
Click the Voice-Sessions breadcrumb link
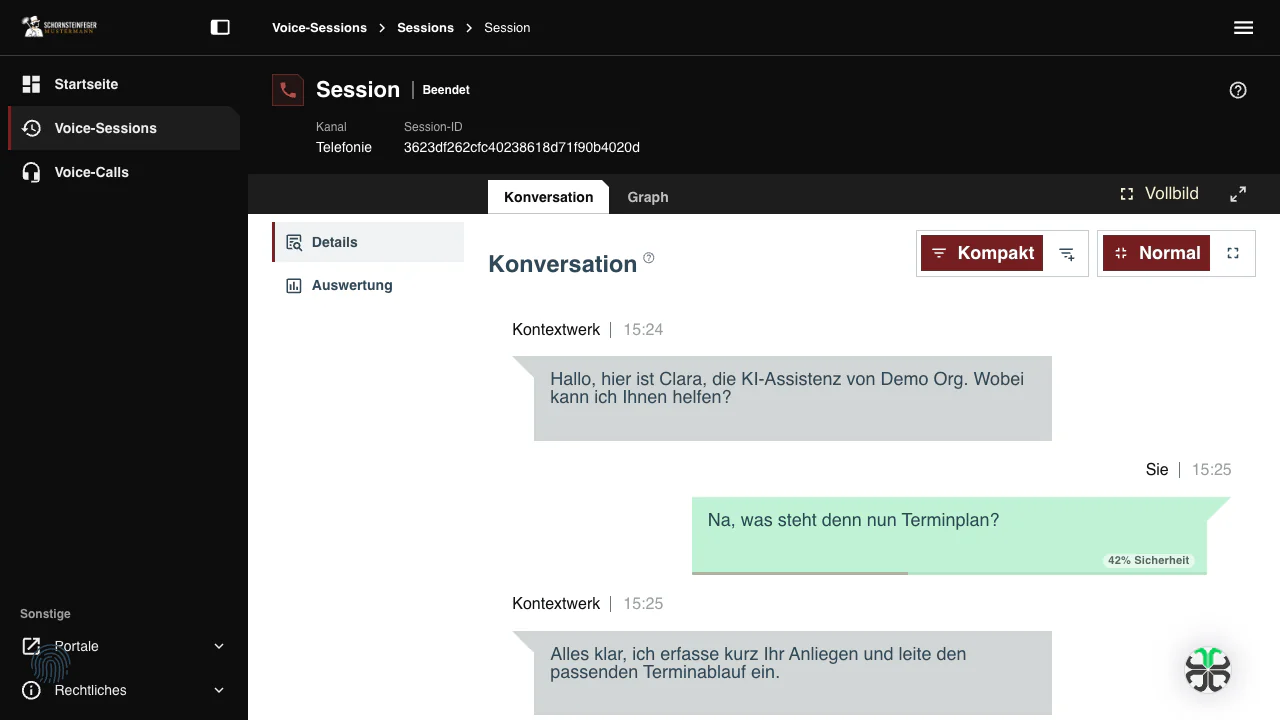(x=319, y=28)
